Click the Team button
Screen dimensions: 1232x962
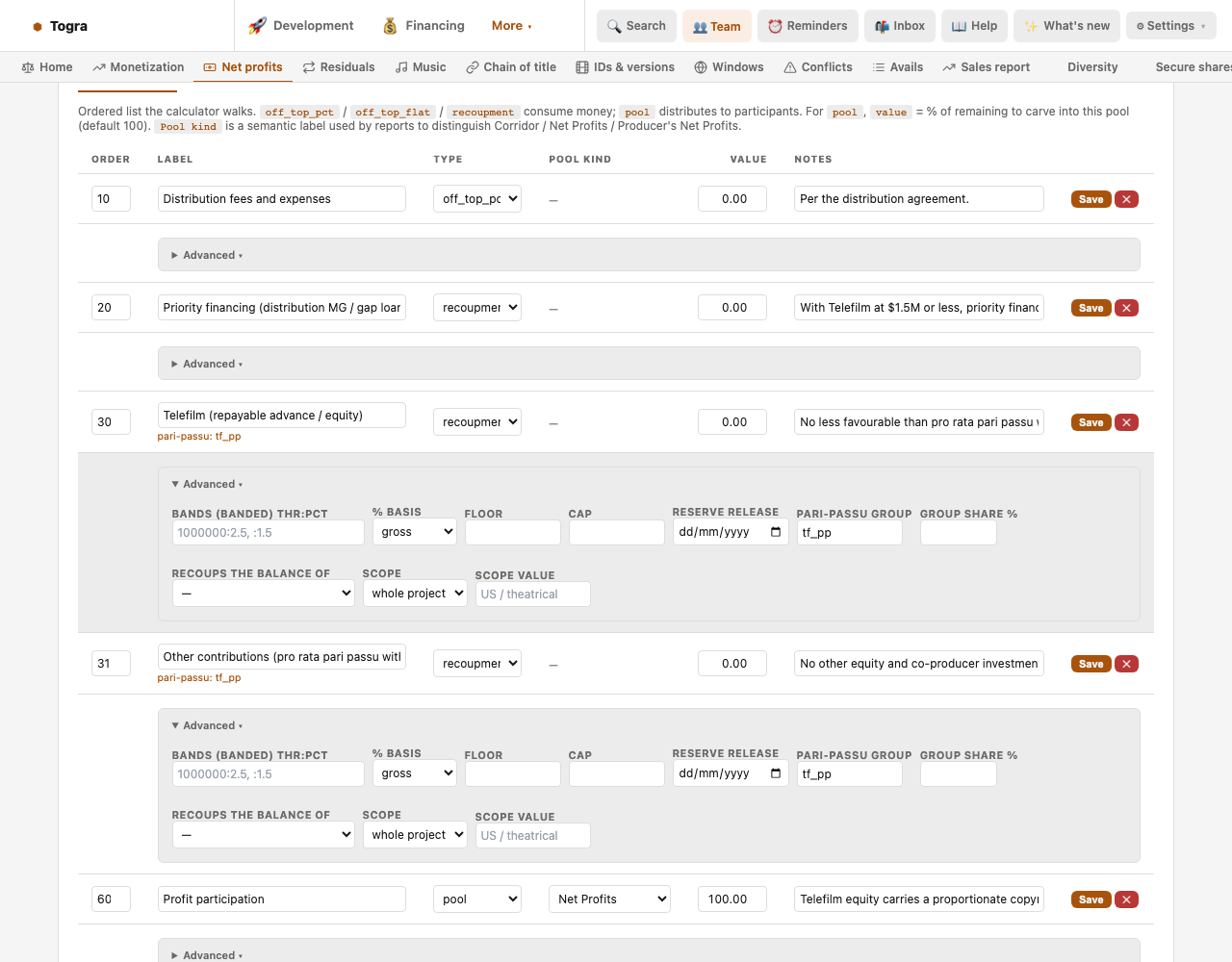point(717,26)
